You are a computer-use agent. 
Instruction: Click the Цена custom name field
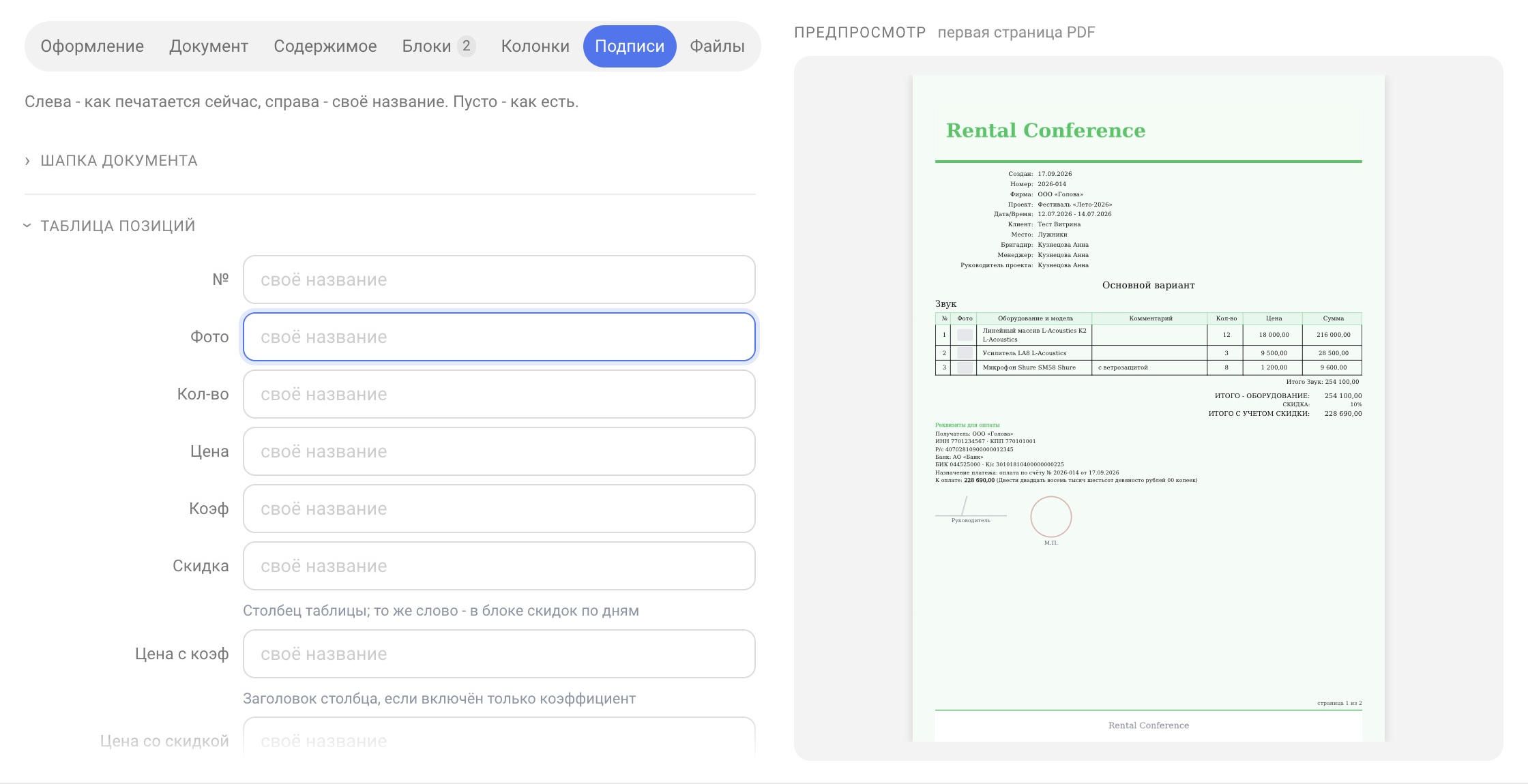pyautogui.click(x=499, y=451)
